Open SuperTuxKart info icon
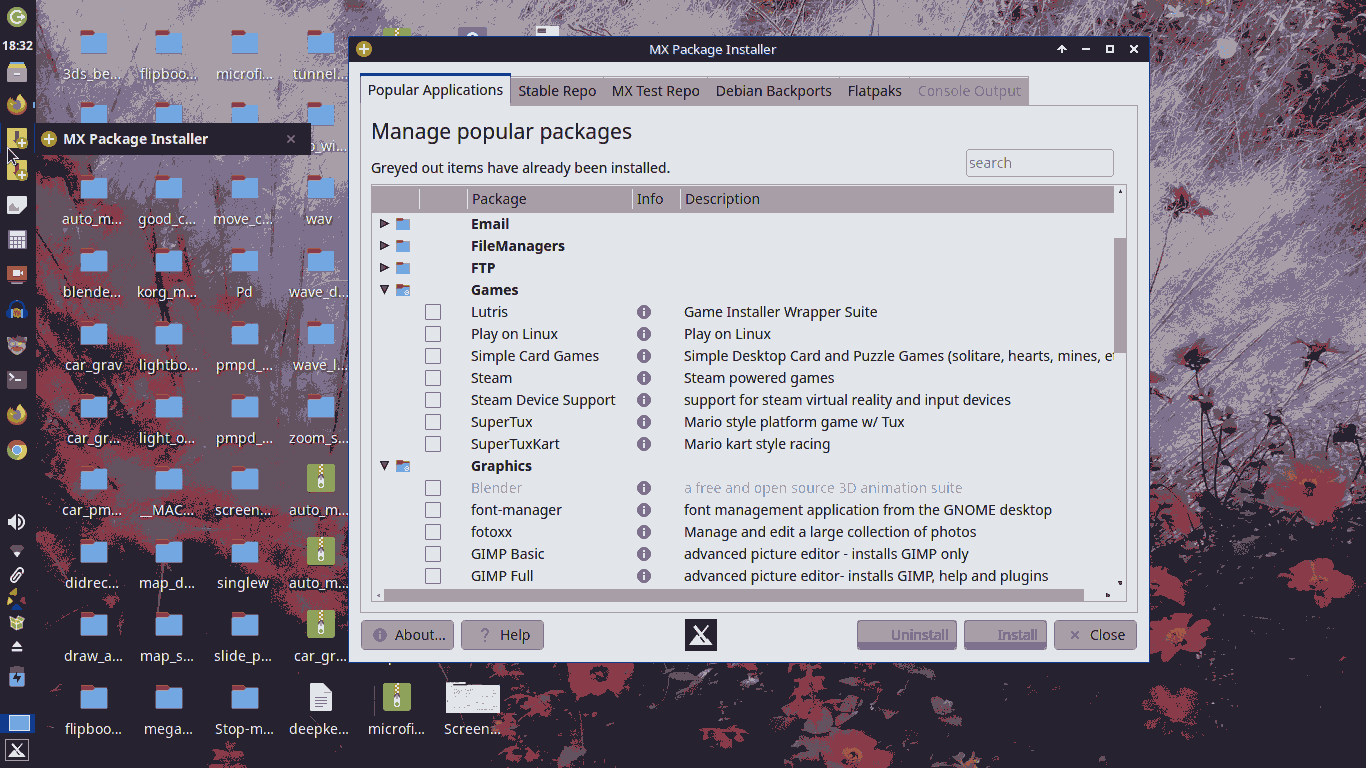Screen dimensions: 1366x768 [x=644, y=444]
